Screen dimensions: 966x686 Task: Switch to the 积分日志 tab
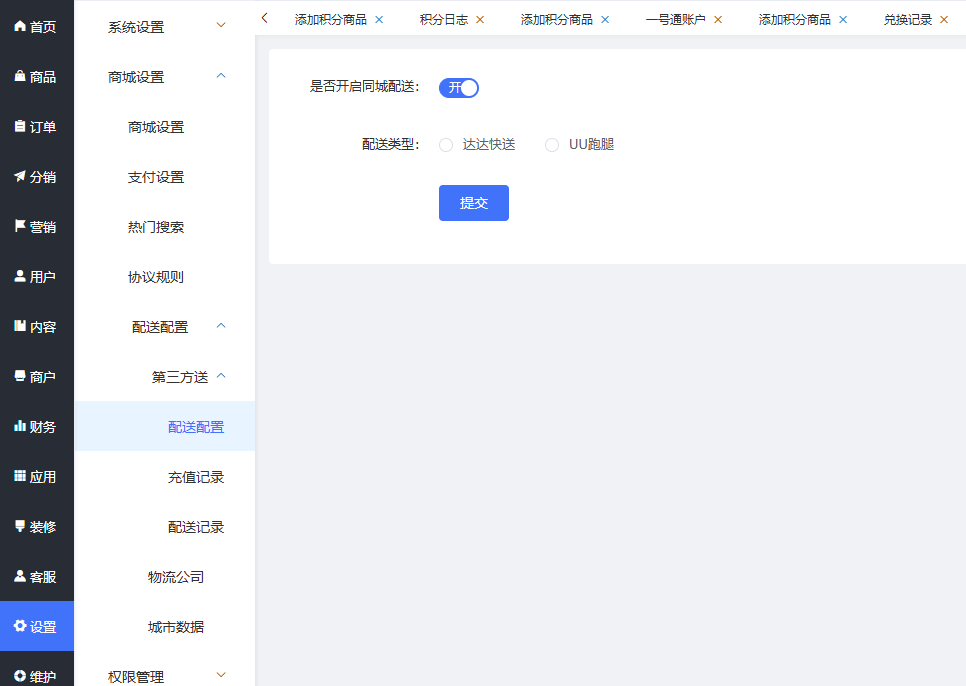coord(443,19)
